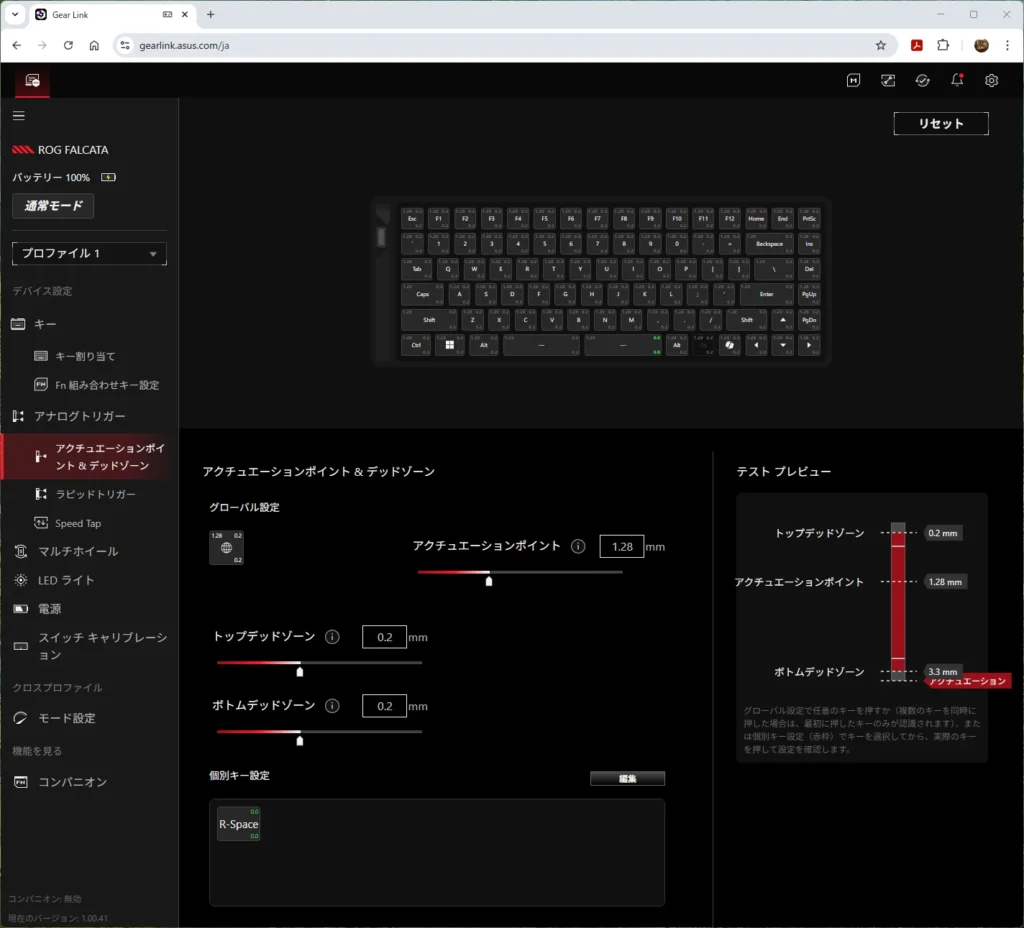Click the device icon at top left
This screenshot has width=1024, height=928.
(32, 81)
